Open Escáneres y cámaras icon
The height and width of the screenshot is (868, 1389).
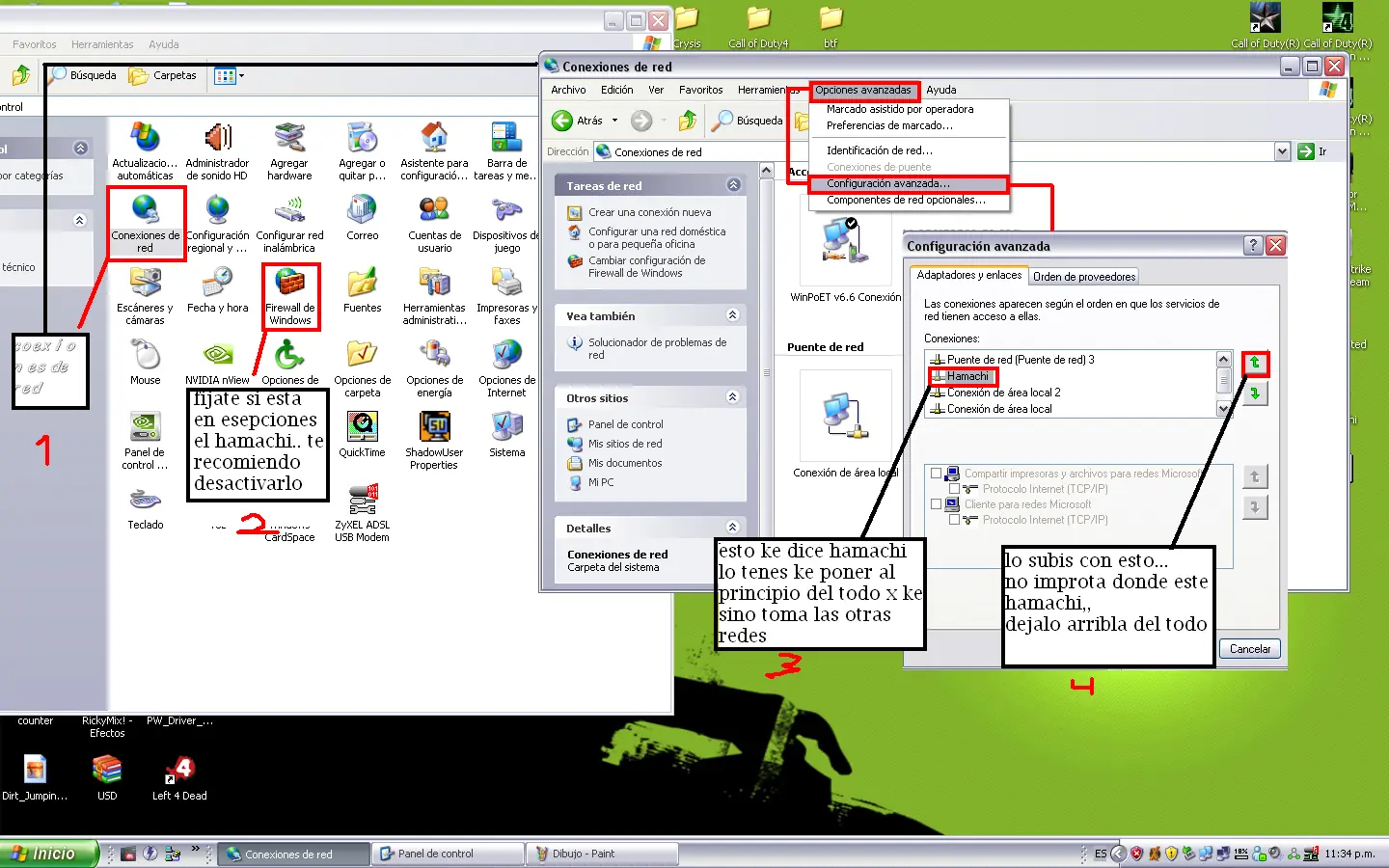145,295
